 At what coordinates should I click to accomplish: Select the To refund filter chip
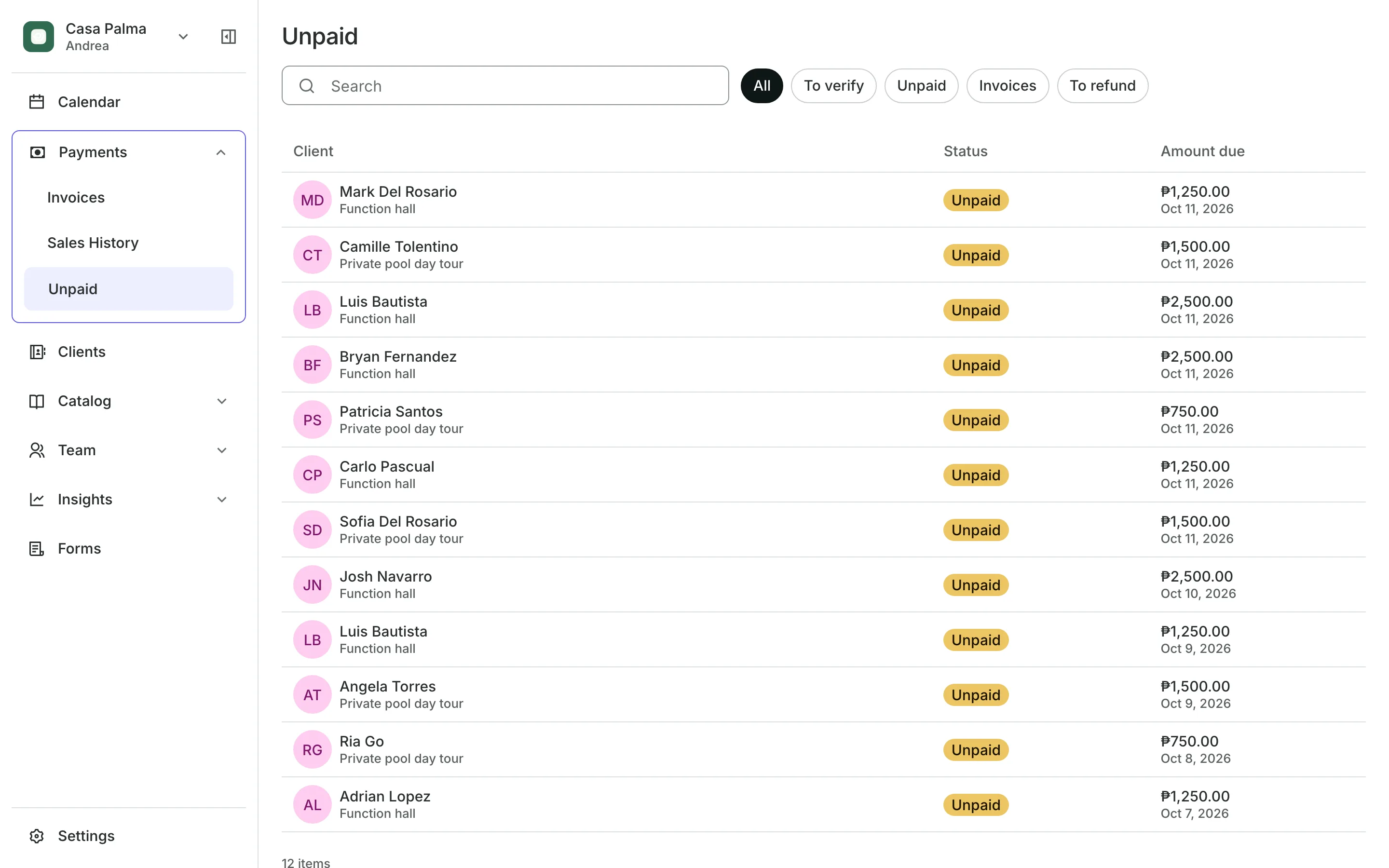tap(1102, 85)
